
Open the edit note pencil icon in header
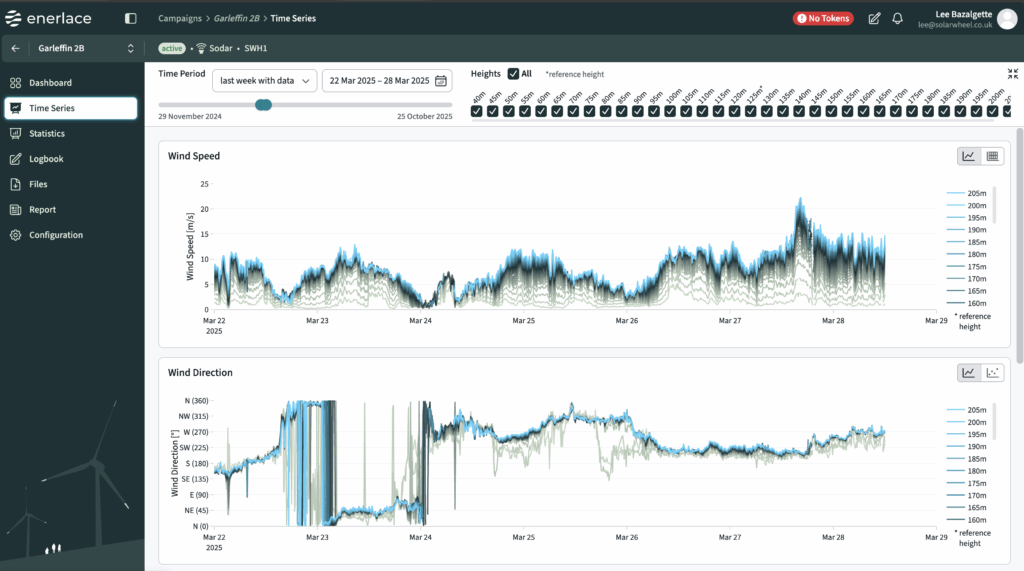point(875,18)
